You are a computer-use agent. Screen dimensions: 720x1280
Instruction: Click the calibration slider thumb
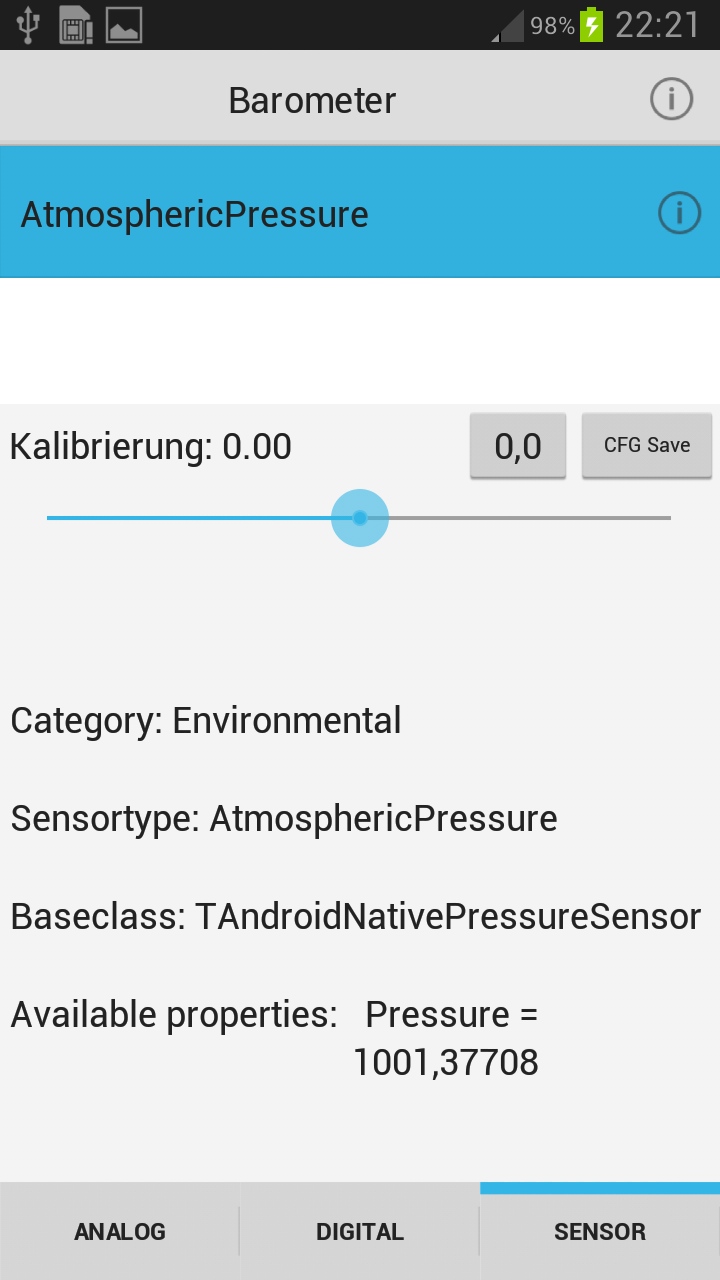click(x=360, y=518)
